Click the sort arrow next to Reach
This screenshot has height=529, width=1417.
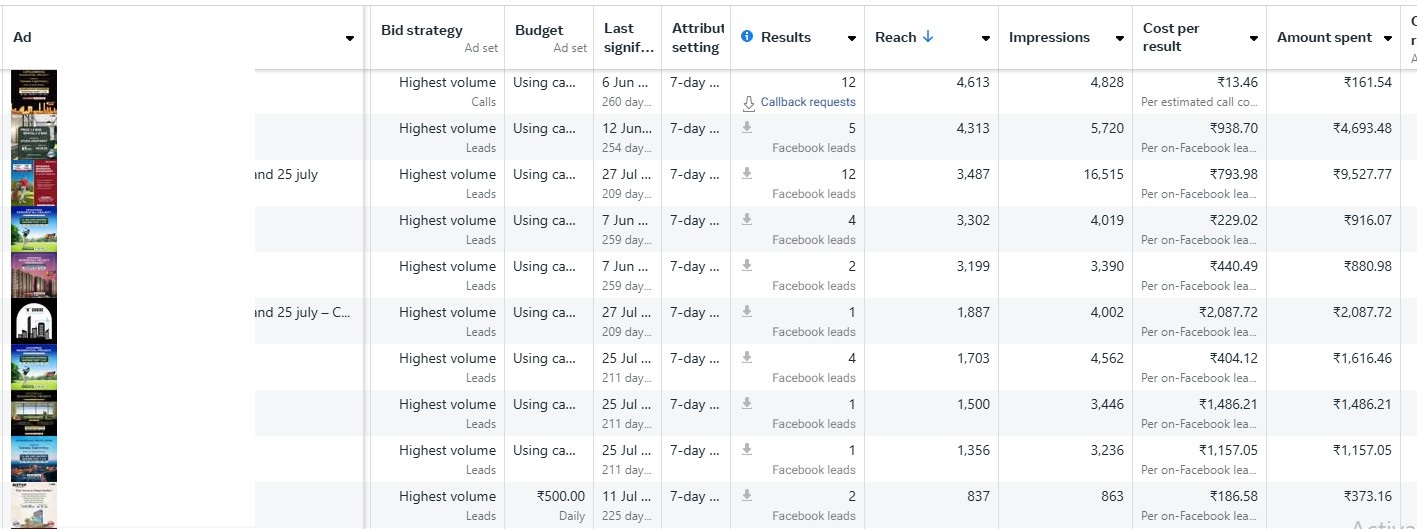(928, 37)
